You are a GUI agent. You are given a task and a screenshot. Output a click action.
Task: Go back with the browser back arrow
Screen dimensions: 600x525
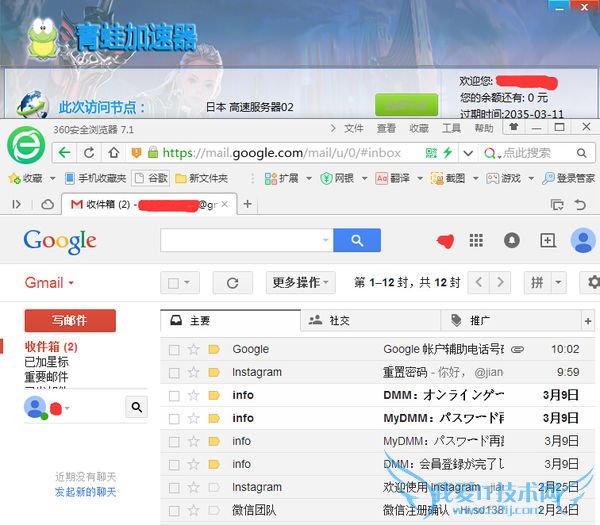pos(64,153)
